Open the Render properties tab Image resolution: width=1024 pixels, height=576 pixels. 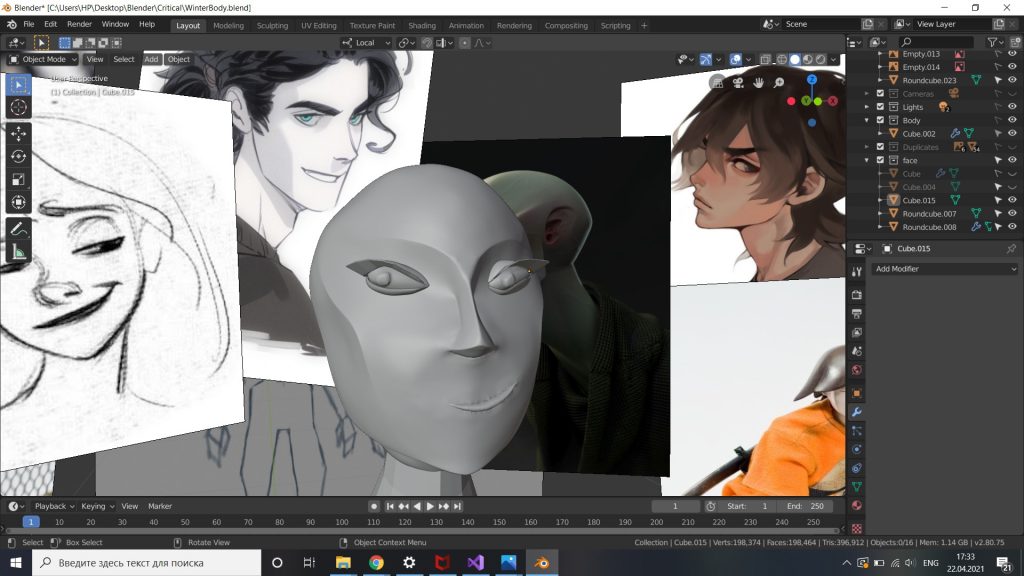coord(857,295)
